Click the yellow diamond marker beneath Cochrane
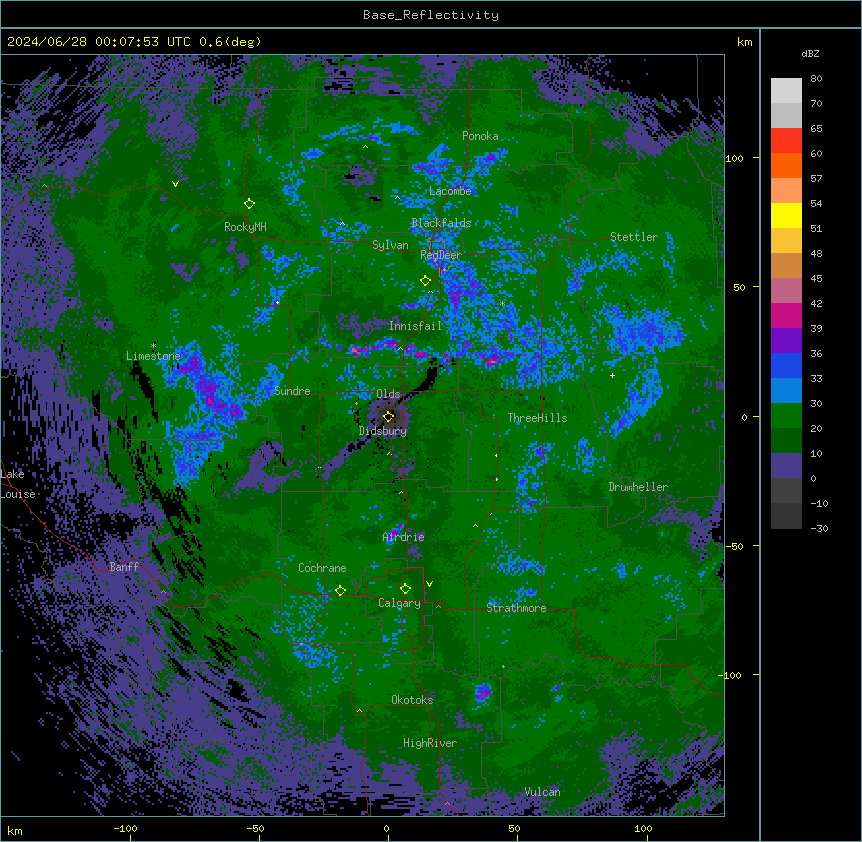This screenshot has width=862, height=842. point(340,590)
